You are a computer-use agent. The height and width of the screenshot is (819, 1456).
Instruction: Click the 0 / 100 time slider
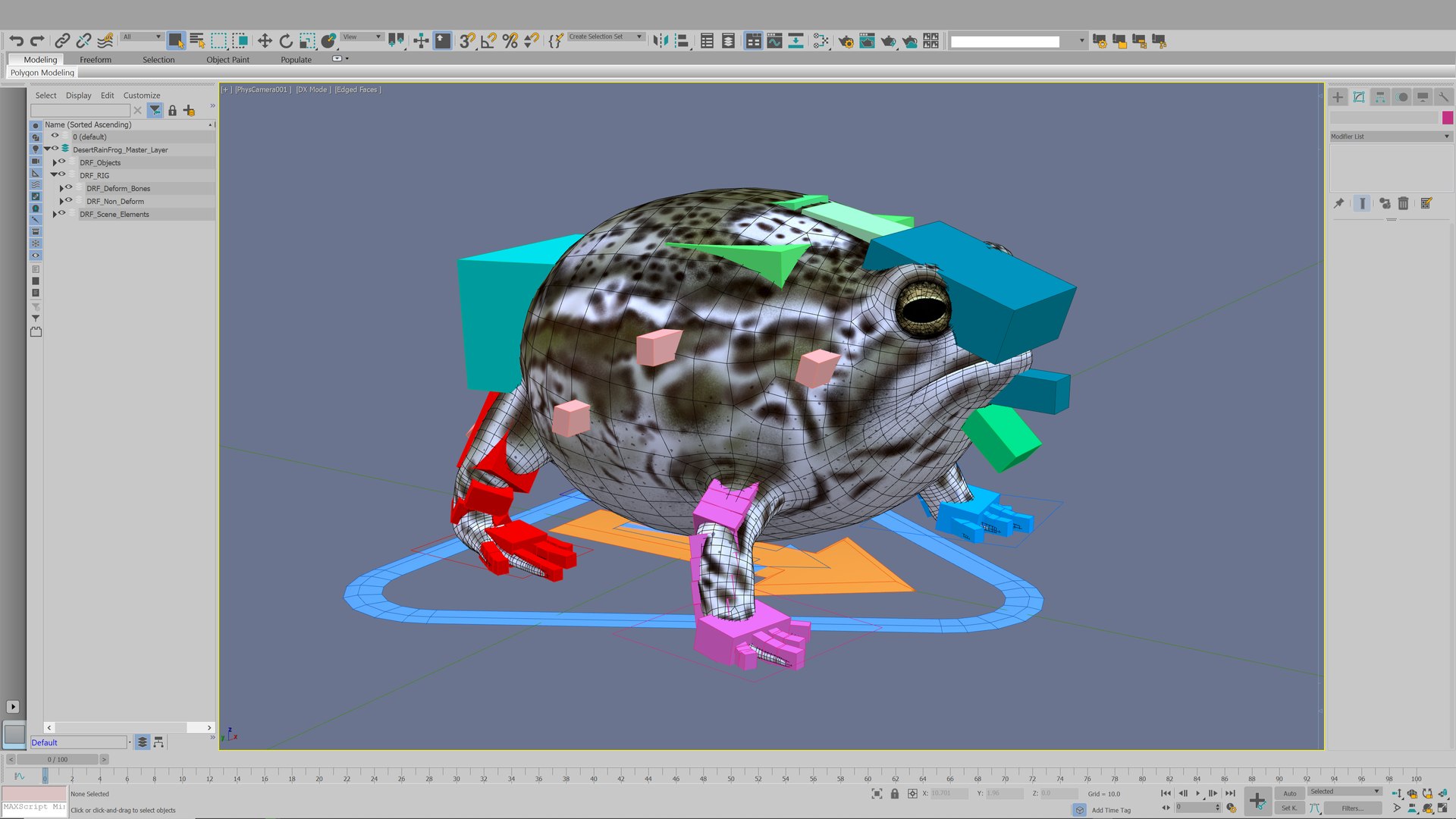tap(58, 759)
